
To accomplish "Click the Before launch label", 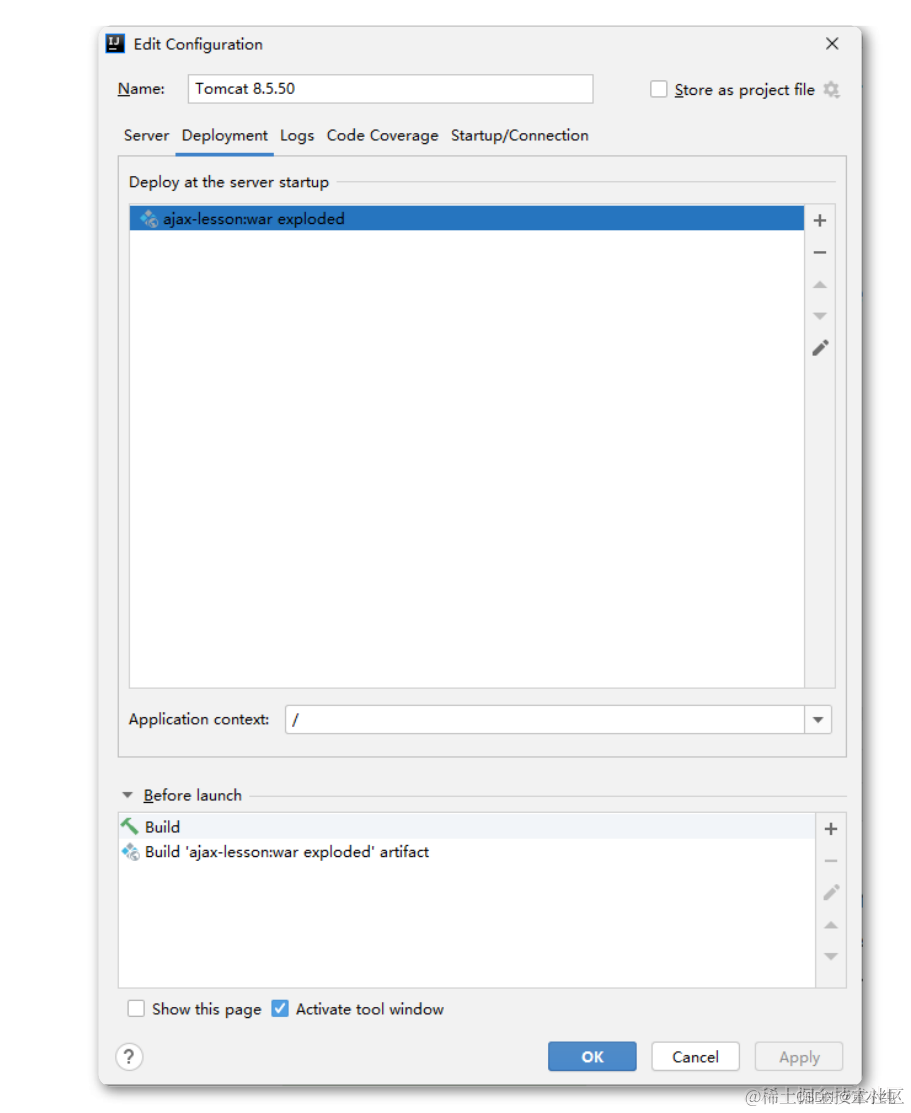I will pyautogui.click(x=192, y=796).
